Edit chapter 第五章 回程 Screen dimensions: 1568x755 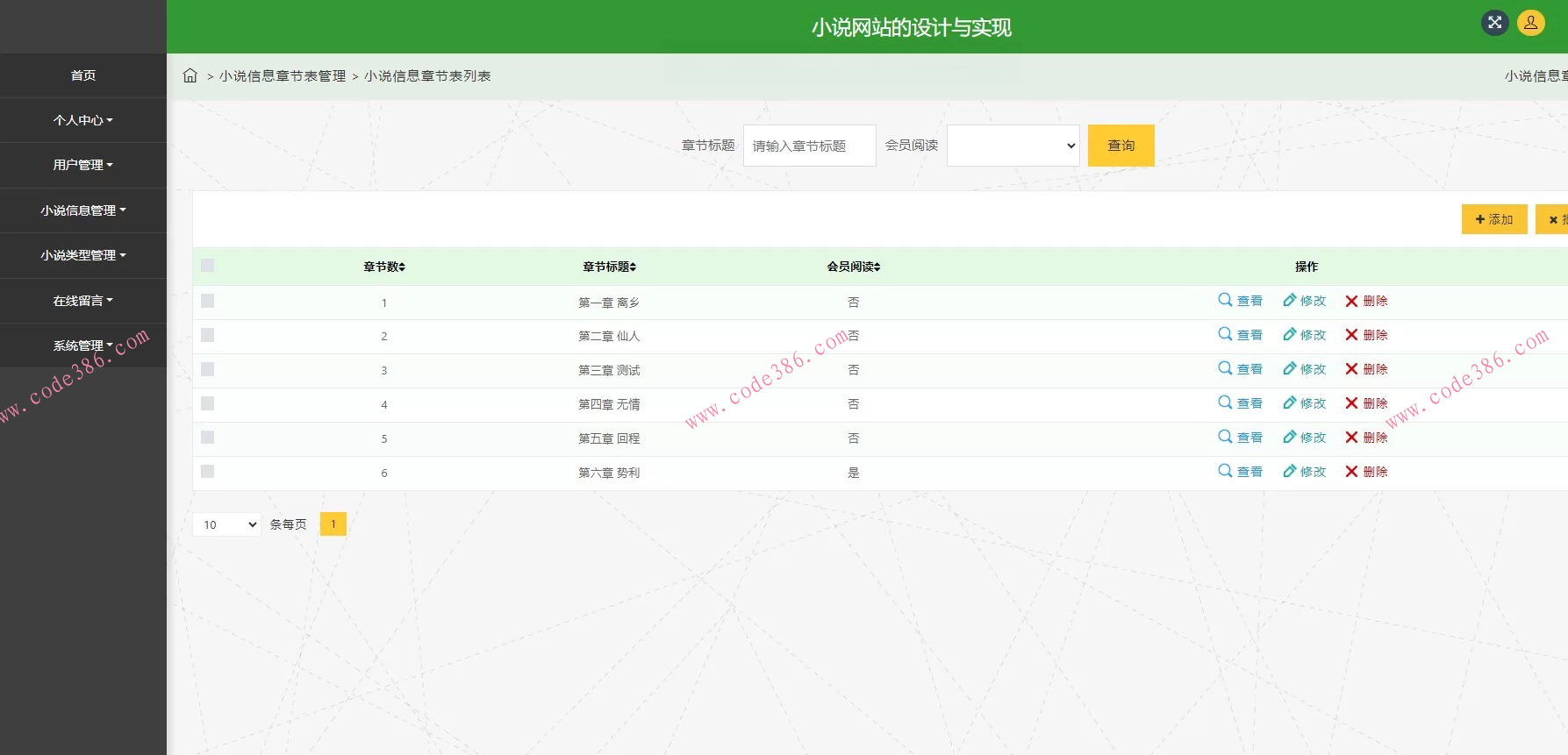pyautogui.click(x=1304, y=438)
